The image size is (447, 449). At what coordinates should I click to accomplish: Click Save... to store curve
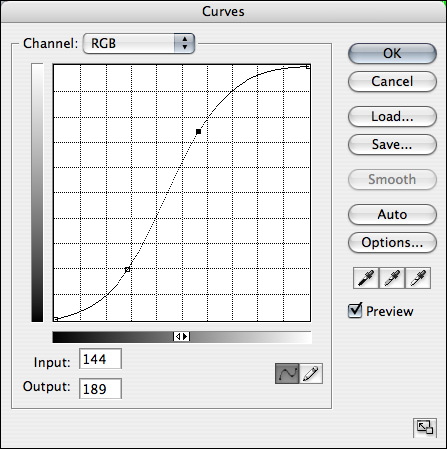pyautogui.click(x=392, y=144)
